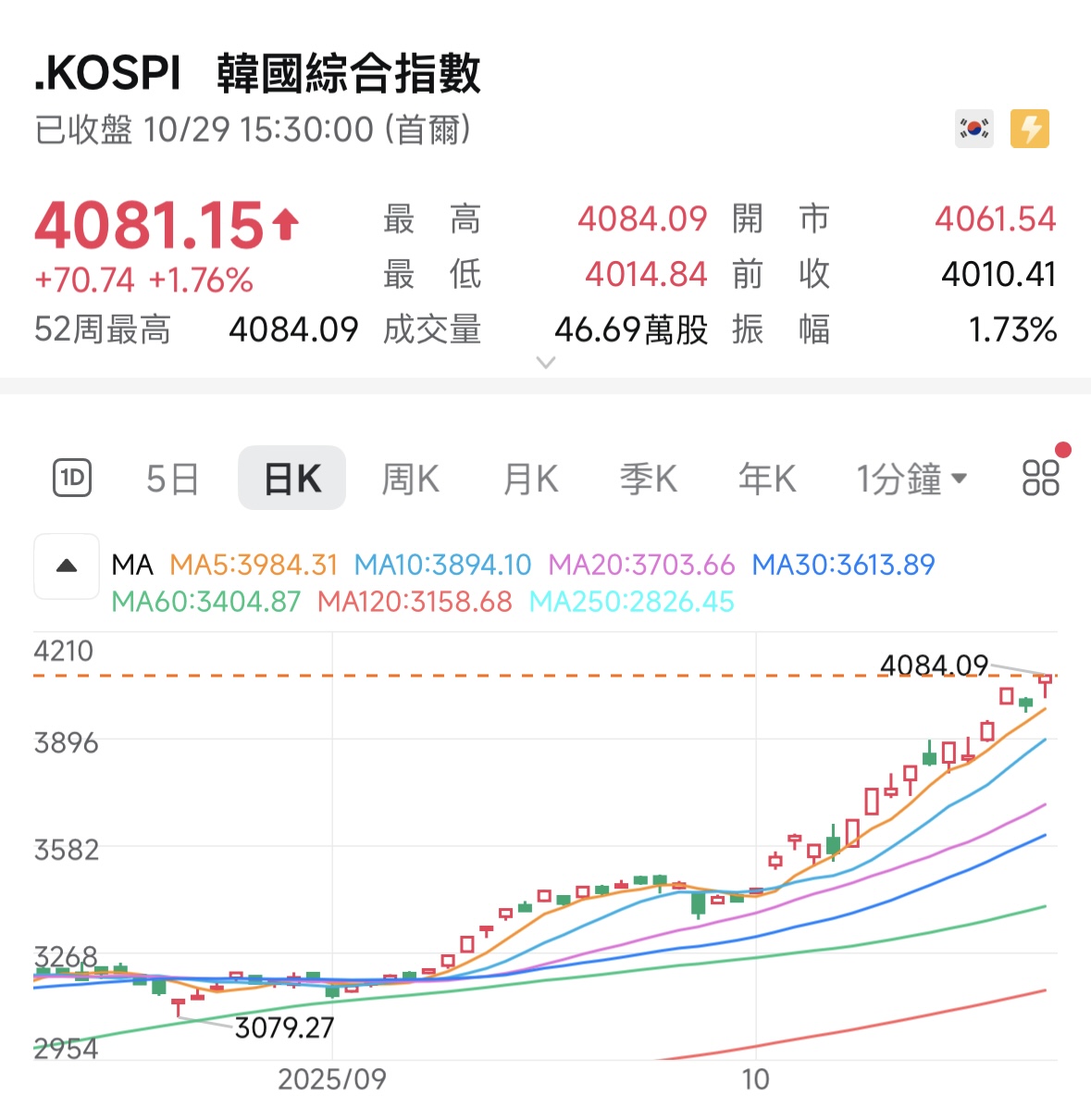This screenshot has height=1120, width=1091.
Task: Tap the .KOSPI 韓國綜合指數 title
Action: point(257,74)
